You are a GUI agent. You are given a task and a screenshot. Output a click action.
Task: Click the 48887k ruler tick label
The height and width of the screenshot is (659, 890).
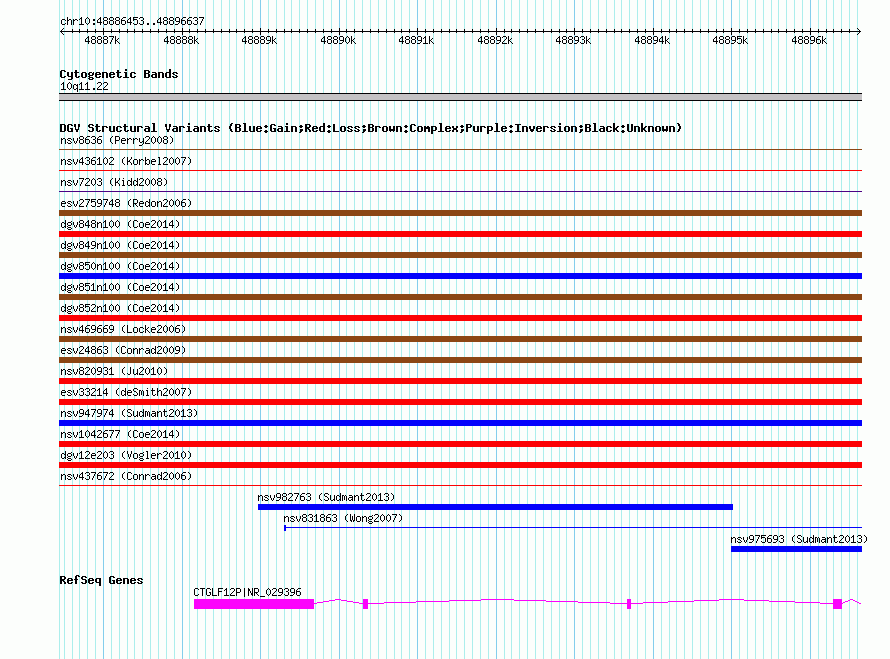(102, 40)
